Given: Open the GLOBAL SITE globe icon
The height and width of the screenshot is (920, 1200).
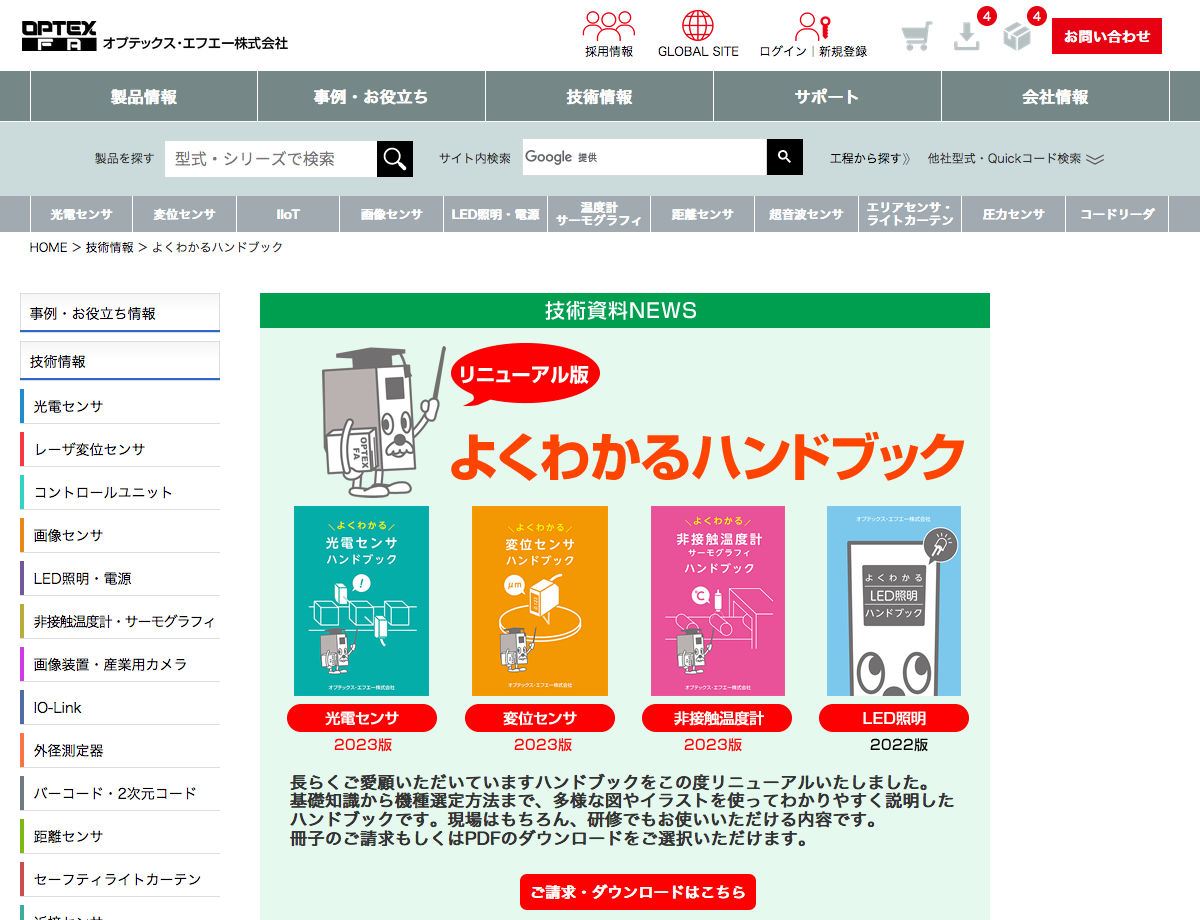Looking at the screenshot, I should tap(698, 26).
